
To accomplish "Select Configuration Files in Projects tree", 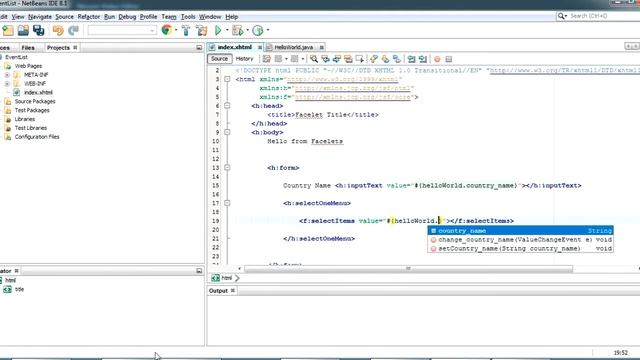I will [37, 137].
